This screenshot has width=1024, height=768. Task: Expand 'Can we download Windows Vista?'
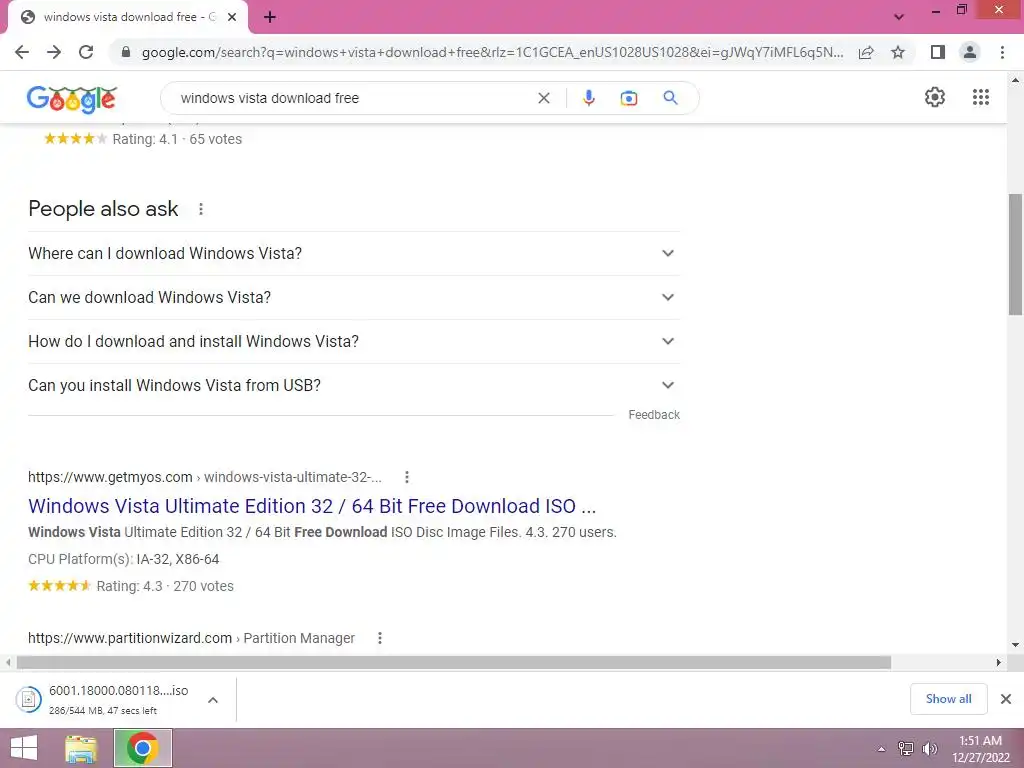[x=354, y=297]
